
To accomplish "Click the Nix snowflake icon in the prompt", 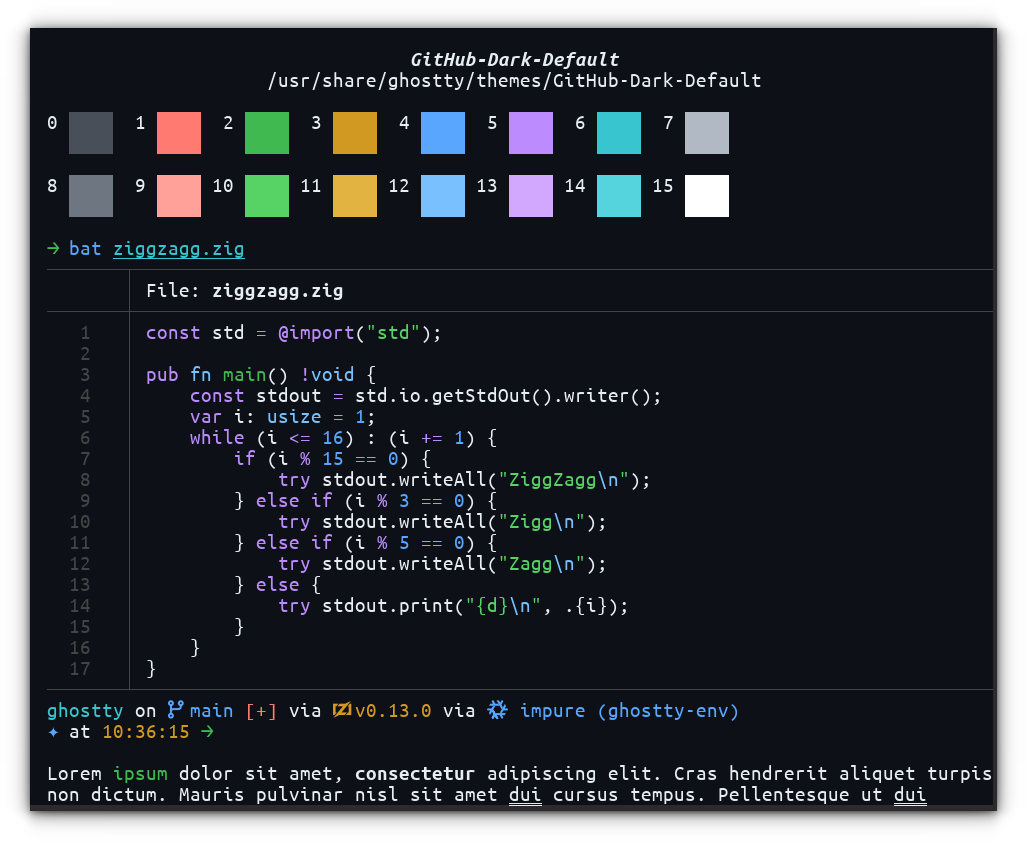I will 497,710.
